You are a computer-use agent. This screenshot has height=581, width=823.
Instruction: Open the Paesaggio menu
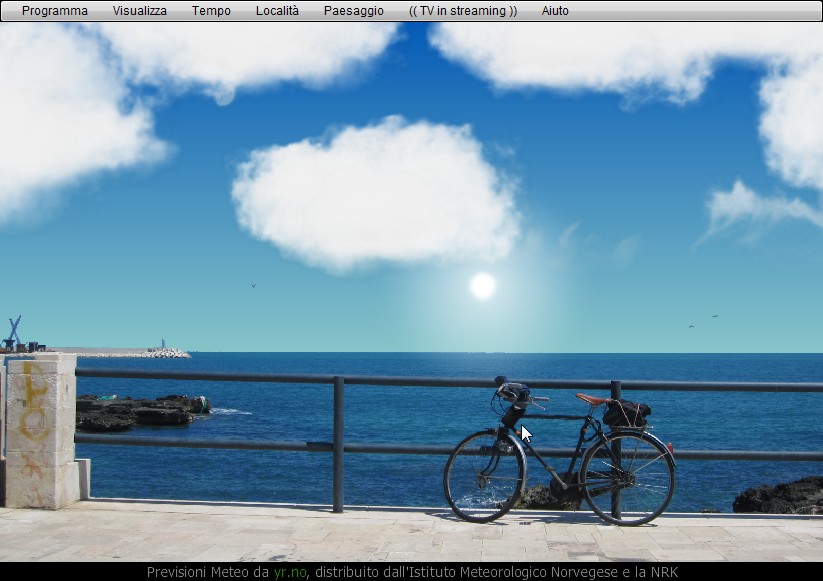(354, 11)
